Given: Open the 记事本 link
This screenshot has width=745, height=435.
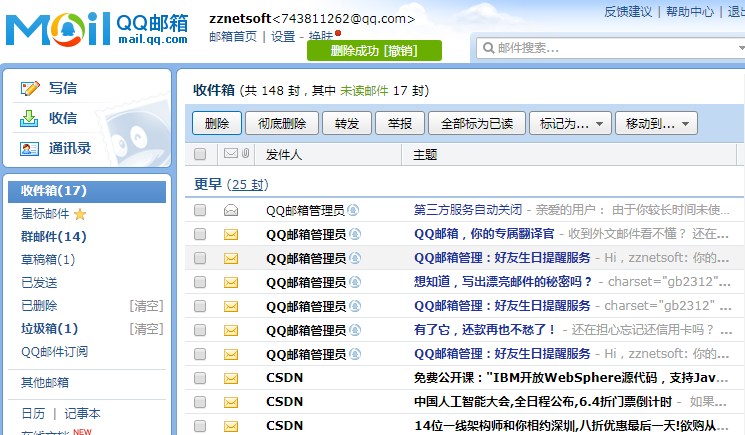Looking at the screenshot, I should click(83, 414).
